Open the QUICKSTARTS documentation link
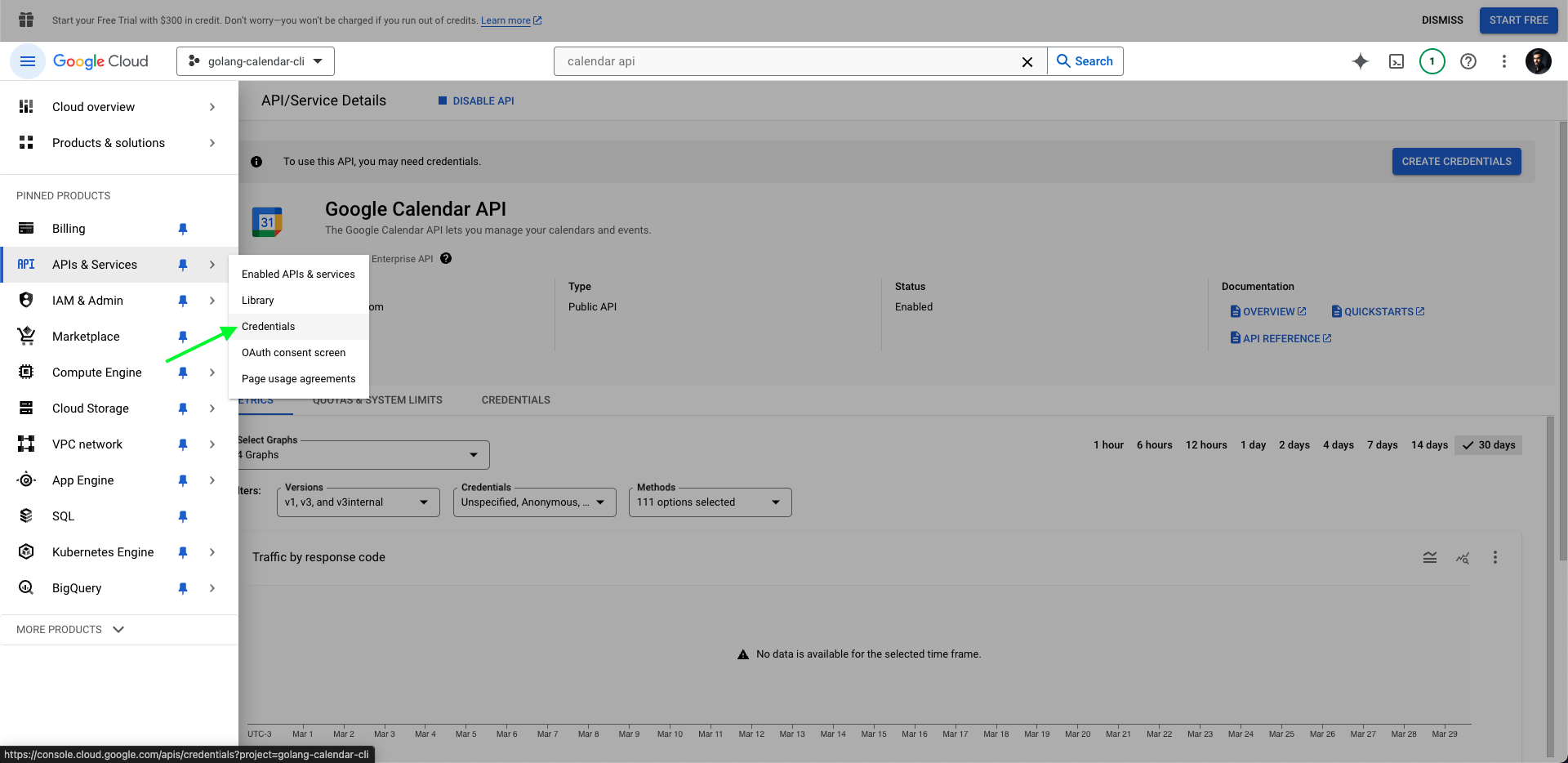The image size is (1568, 763). [1379, 312]
